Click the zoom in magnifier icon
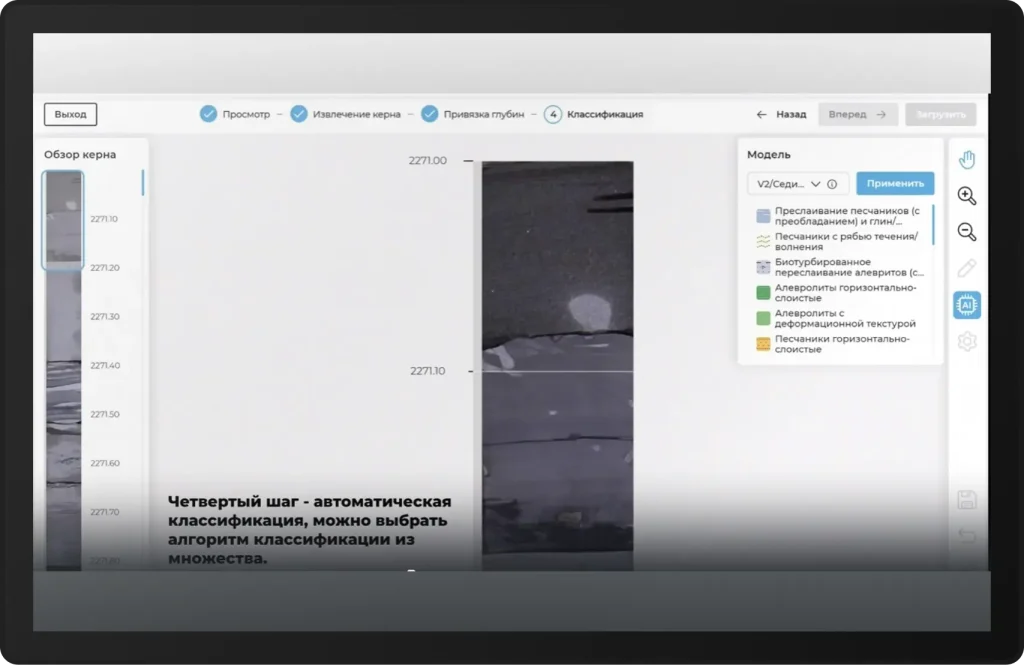The width and height of the screenshot is (1024, 665). click(x=966, y=196)
